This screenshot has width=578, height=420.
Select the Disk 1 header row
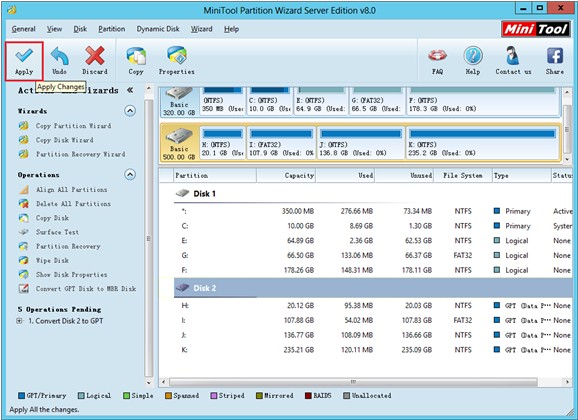tap(372, 194)
